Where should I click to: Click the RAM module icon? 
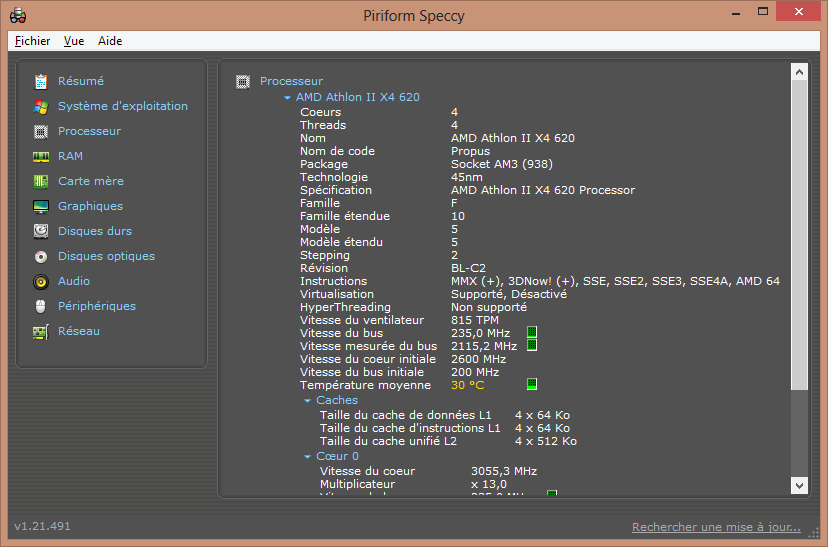click(x=41, y=156)
